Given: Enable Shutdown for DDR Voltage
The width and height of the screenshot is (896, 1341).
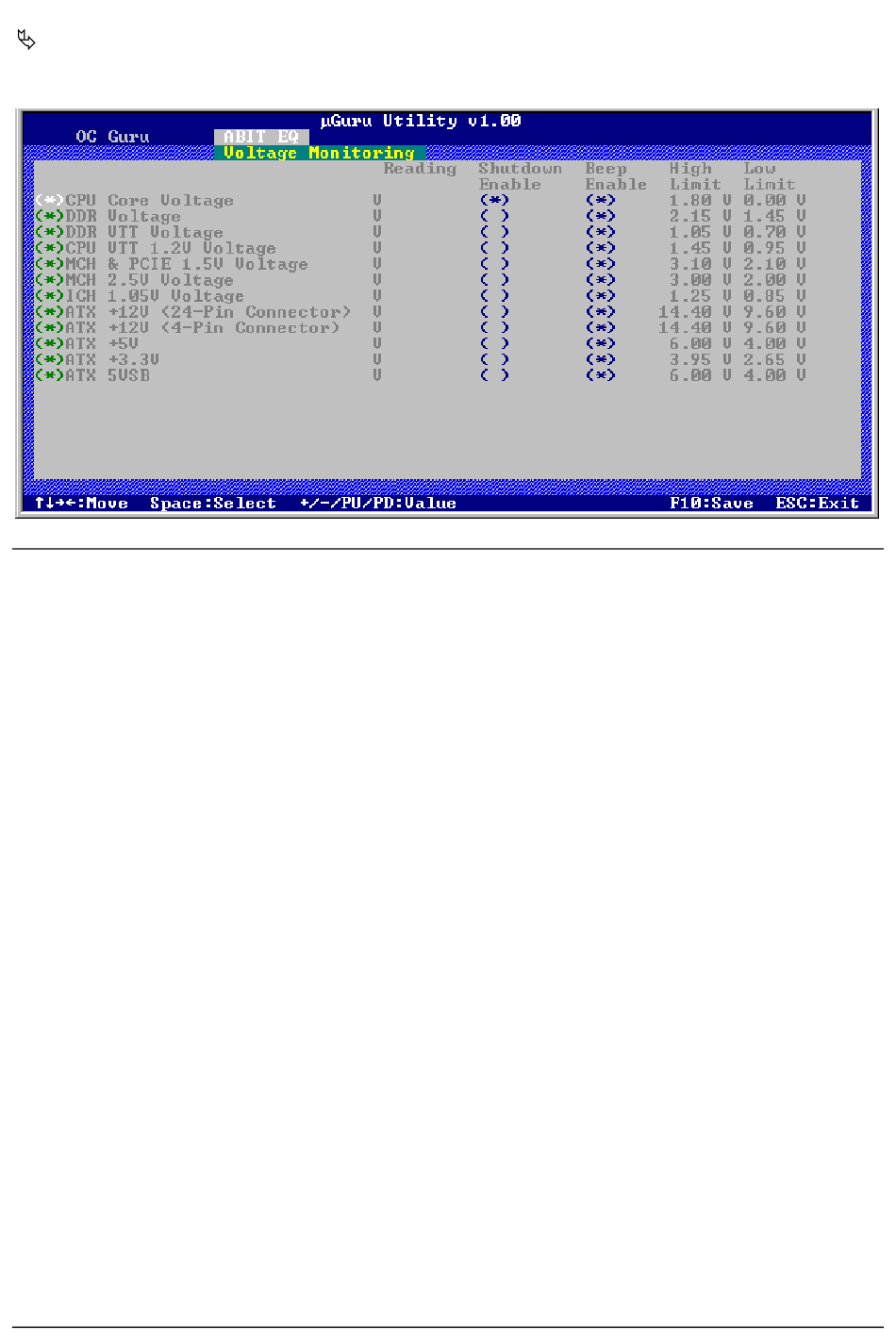Looking at the screenshot, I should [494, 216].
